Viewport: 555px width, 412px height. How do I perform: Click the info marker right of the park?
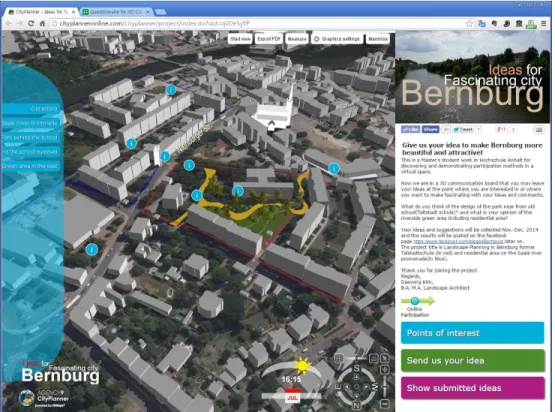(x=334, y=168)
